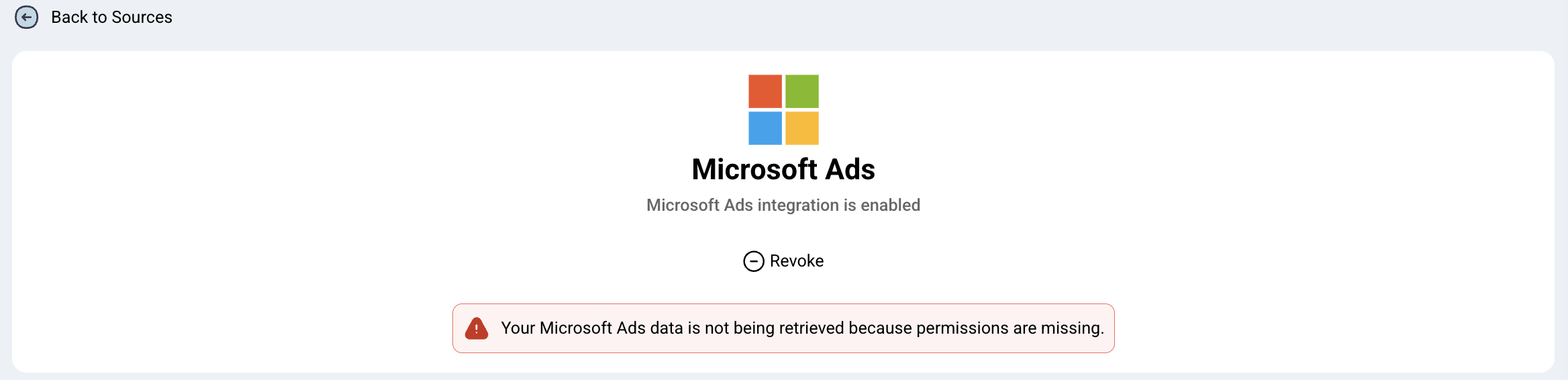Click the back arrow circle icon

27,17
